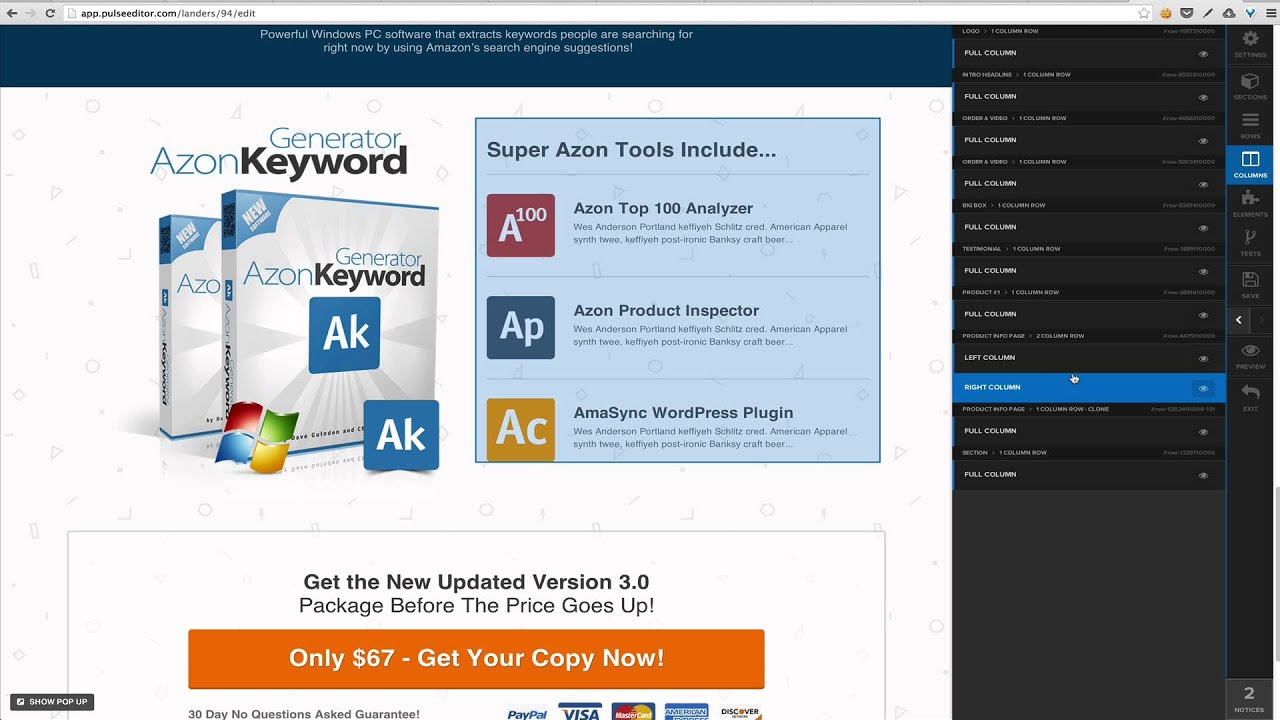Click the 'Azon Product Inspector' title

click(x=666, y=310)
